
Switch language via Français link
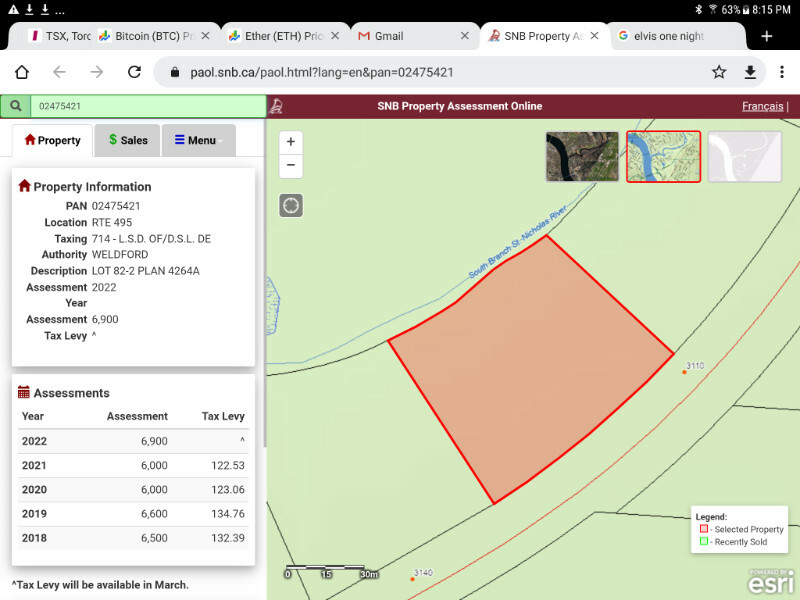[x=762, y=106]
